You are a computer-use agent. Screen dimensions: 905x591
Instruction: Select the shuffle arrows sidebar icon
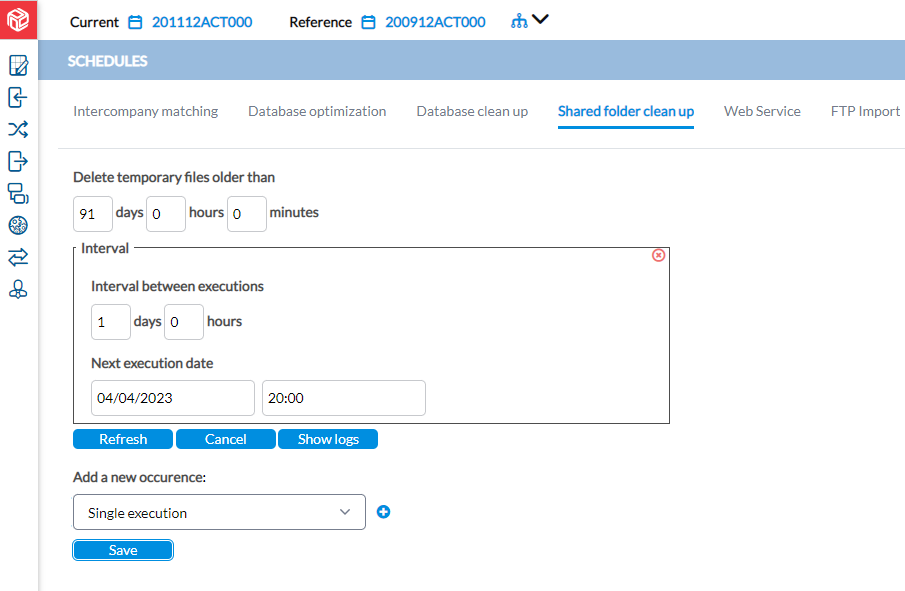point(18,129)
